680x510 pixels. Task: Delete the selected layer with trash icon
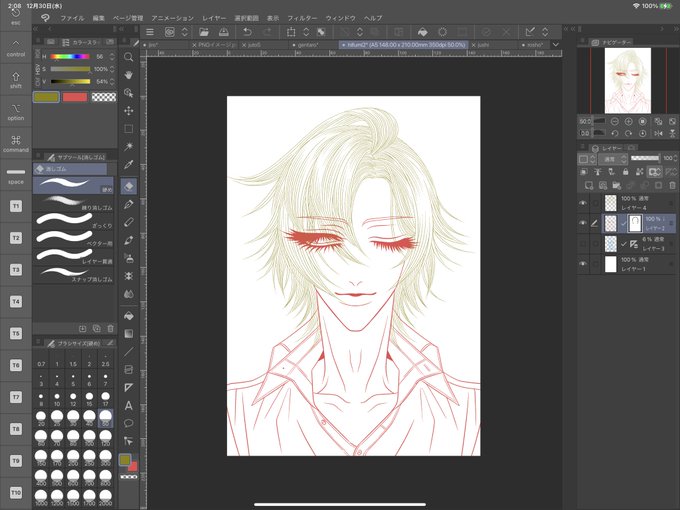(x=672, y=186)
